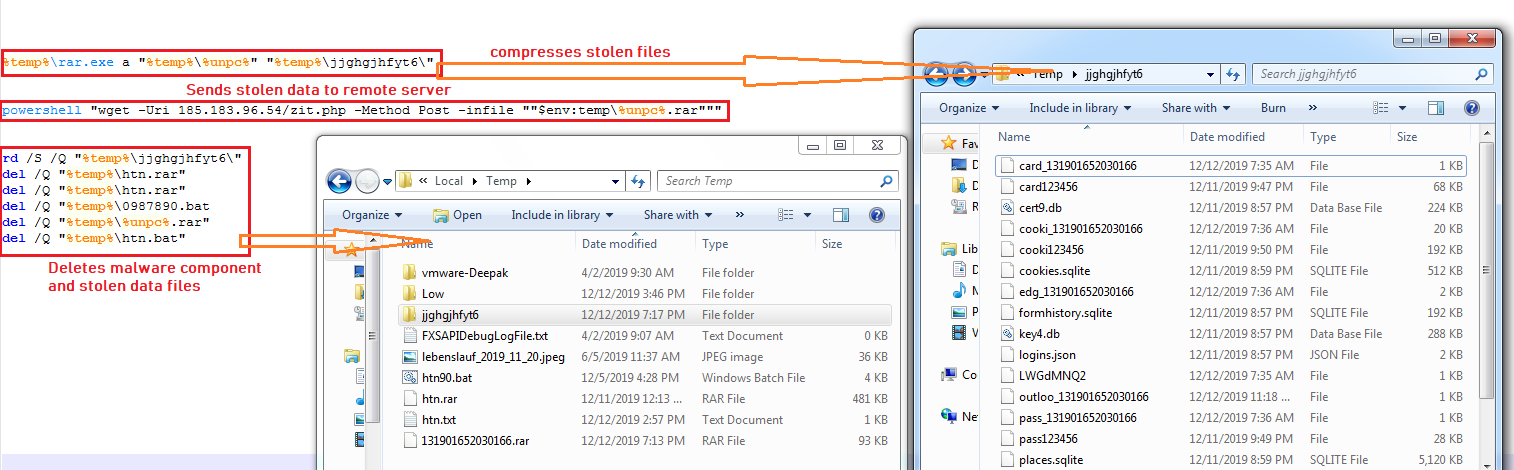Refresh the jjghgjhfyt6 folder address bar
This screenshot has height=470, width=1514.
1234,74
